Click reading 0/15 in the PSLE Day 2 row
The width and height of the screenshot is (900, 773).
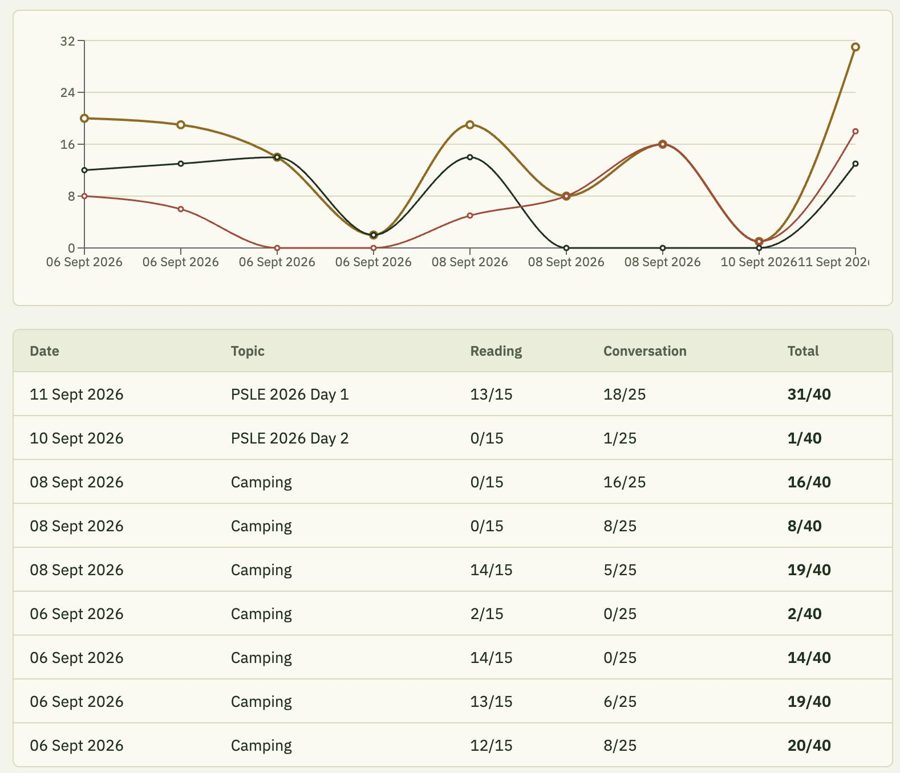point(486,438)
